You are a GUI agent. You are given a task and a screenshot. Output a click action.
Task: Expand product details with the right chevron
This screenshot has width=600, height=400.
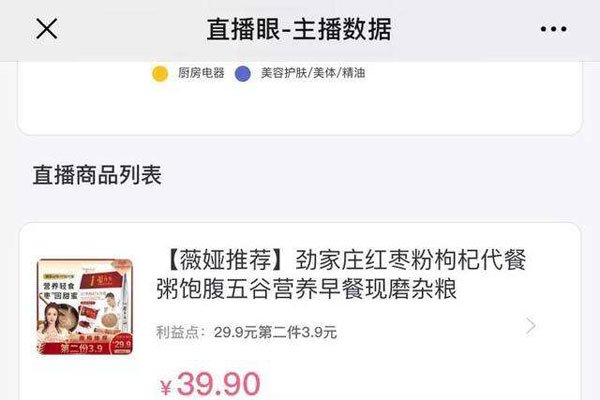(531, 326)
